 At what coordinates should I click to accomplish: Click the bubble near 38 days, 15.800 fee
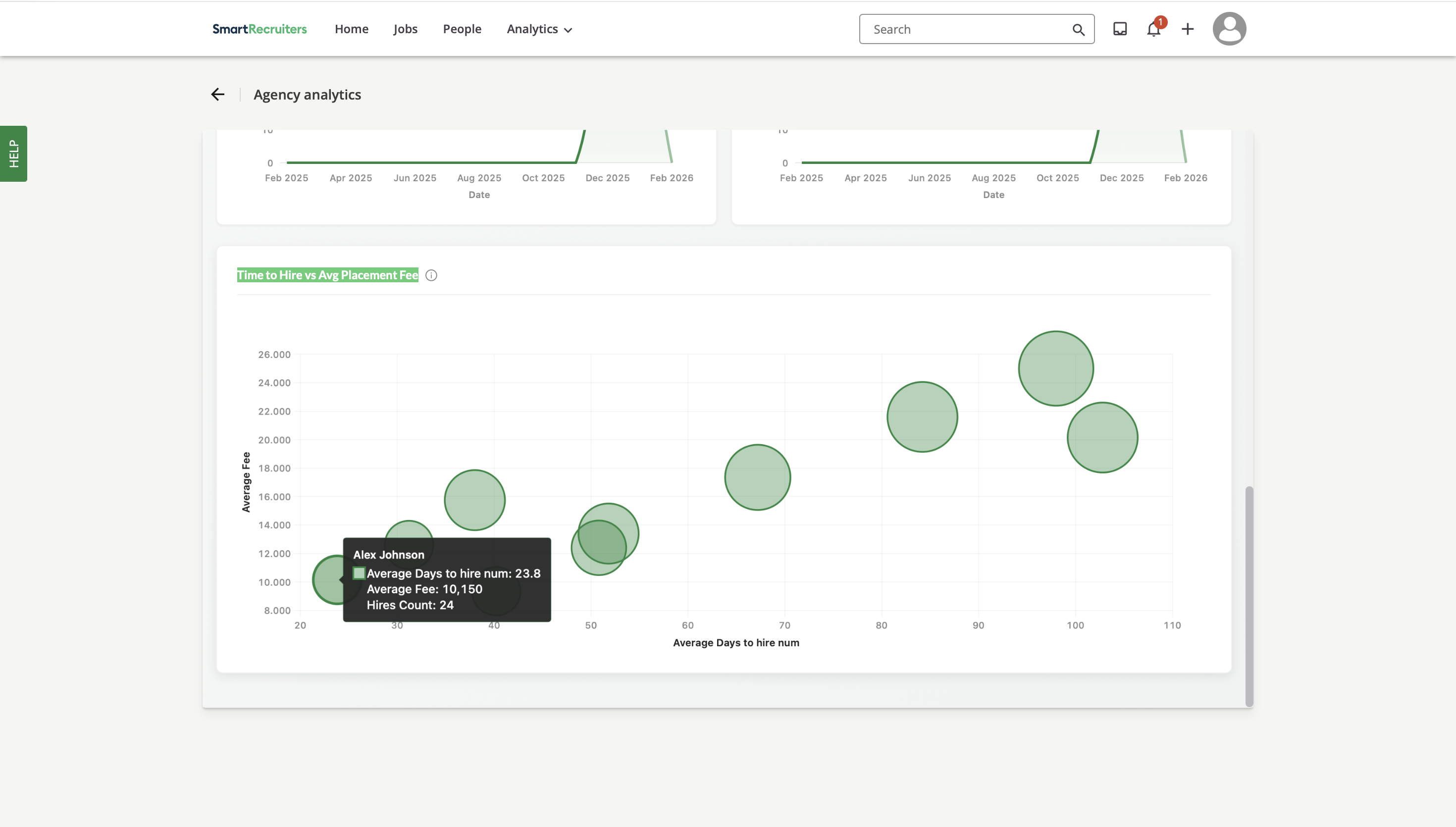coord(475,500)
